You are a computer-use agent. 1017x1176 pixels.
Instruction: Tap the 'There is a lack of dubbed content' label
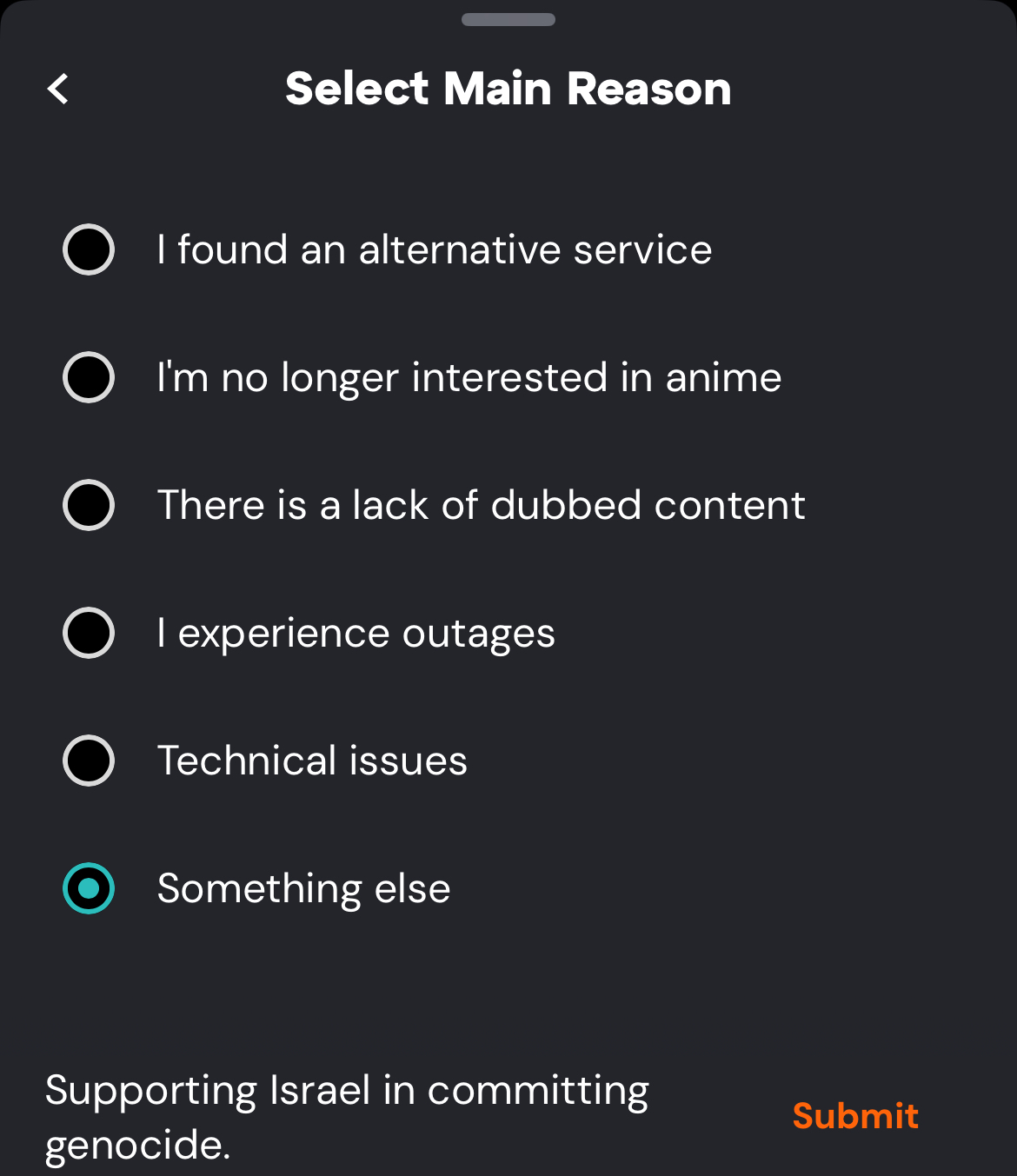click(x=481, y=506)
